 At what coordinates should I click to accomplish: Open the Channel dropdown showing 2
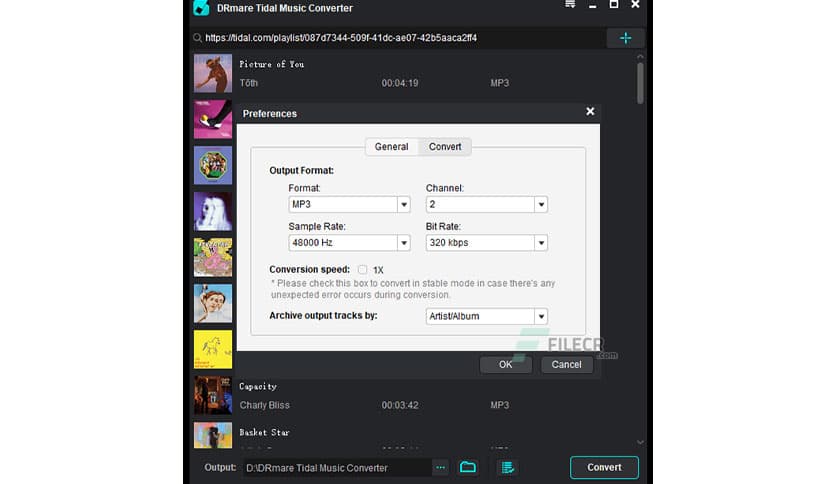tap(487, 204)
